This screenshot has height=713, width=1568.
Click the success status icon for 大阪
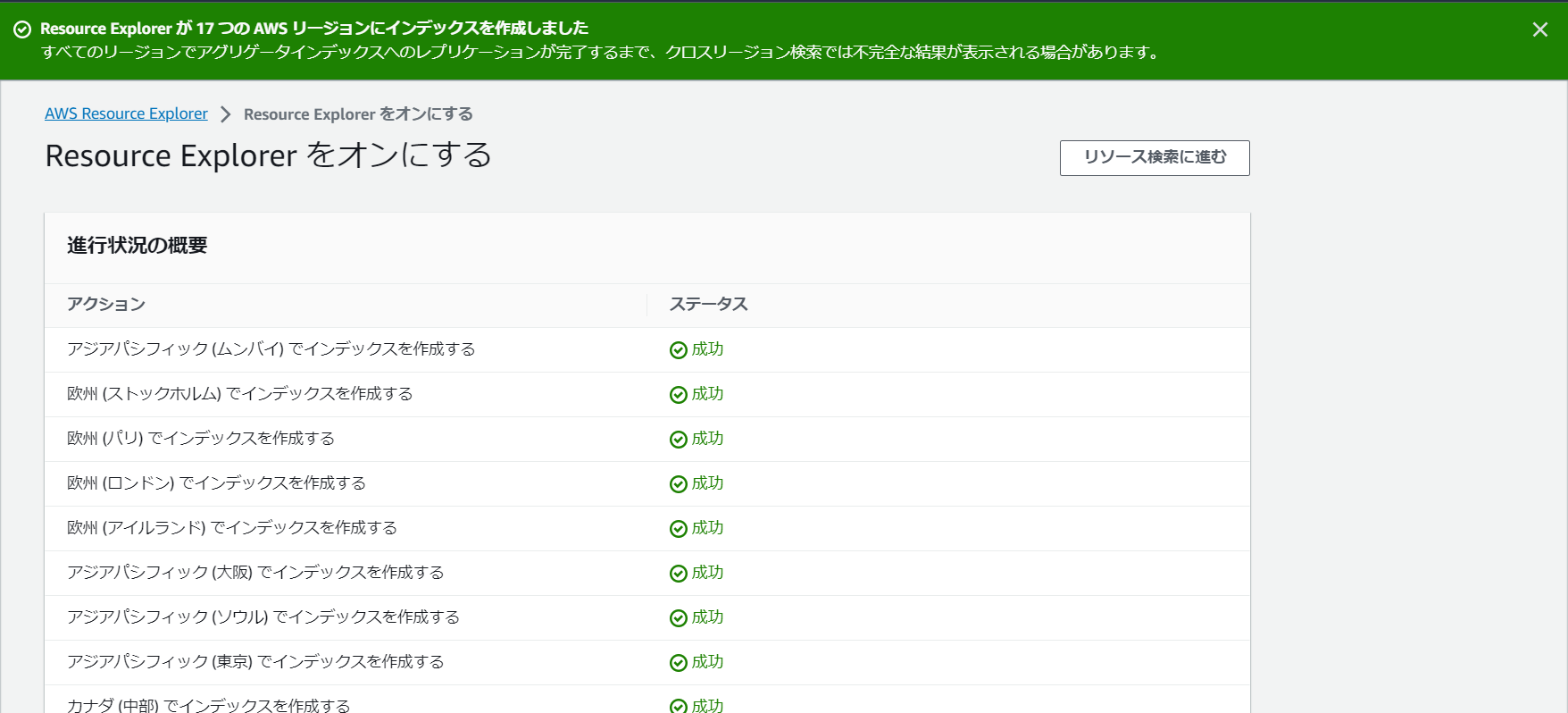coord(679,574)
